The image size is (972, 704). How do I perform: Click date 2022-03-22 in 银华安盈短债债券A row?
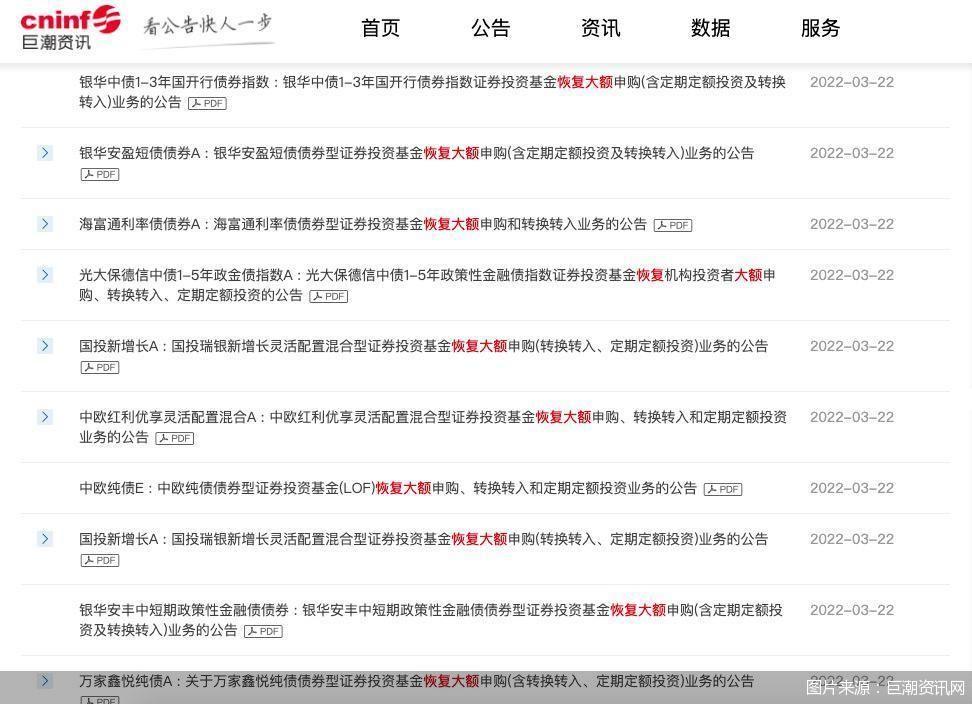click(852, 153)
